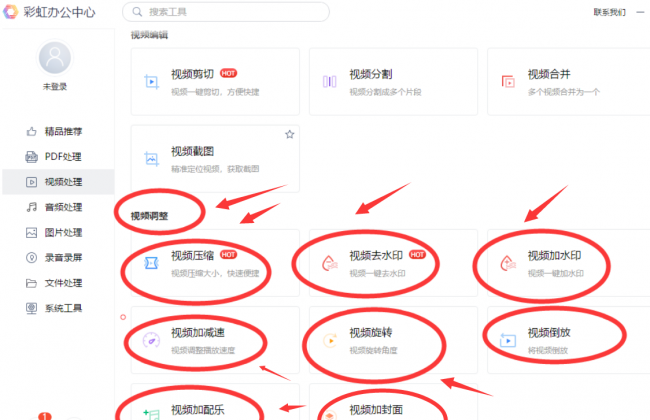Open the 联系我们 link

pyautogui.click(x=609, y=12)
